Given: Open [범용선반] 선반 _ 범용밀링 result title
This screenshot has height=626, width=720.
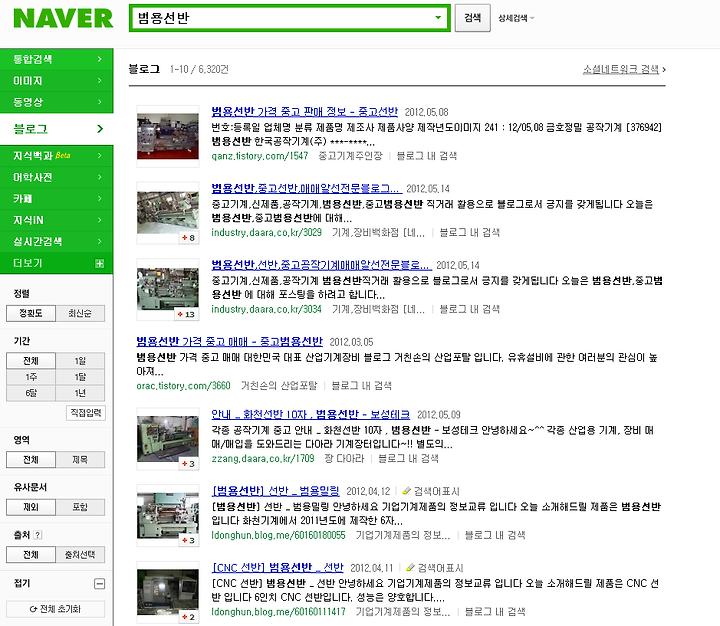Looking at the screenshot, I should tap(275, 491).
